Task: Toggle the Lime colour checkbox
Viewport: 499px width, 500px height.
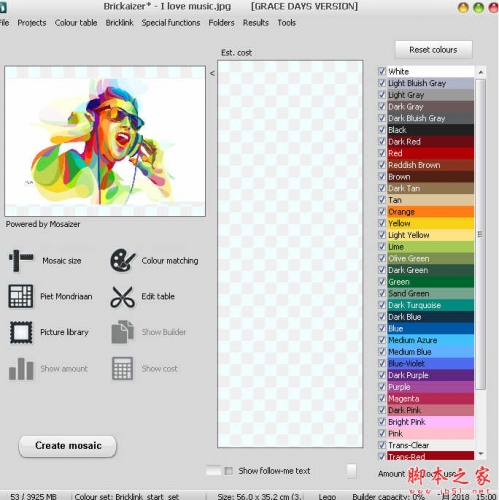Action: click(382, 246)
